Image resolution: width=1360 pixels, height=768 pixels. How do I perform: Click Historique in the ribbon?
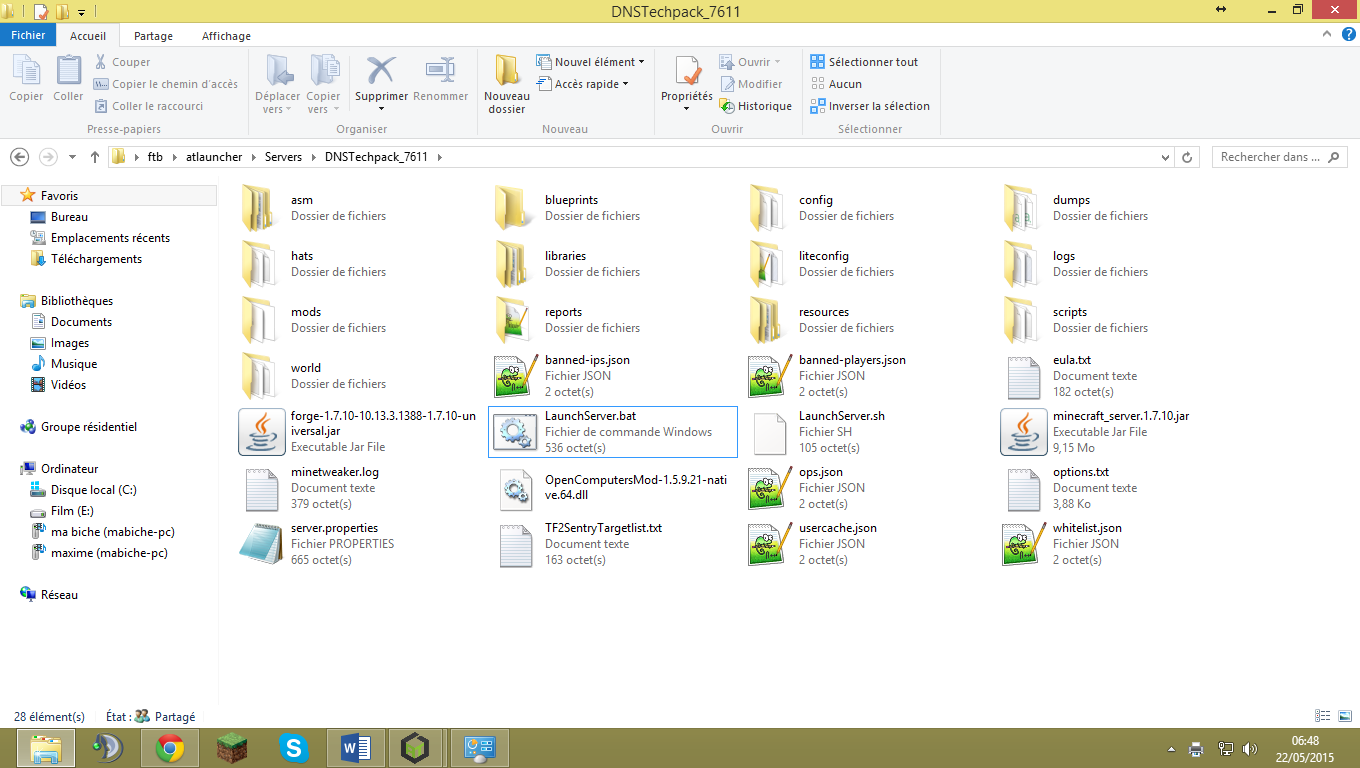(756, 106)
